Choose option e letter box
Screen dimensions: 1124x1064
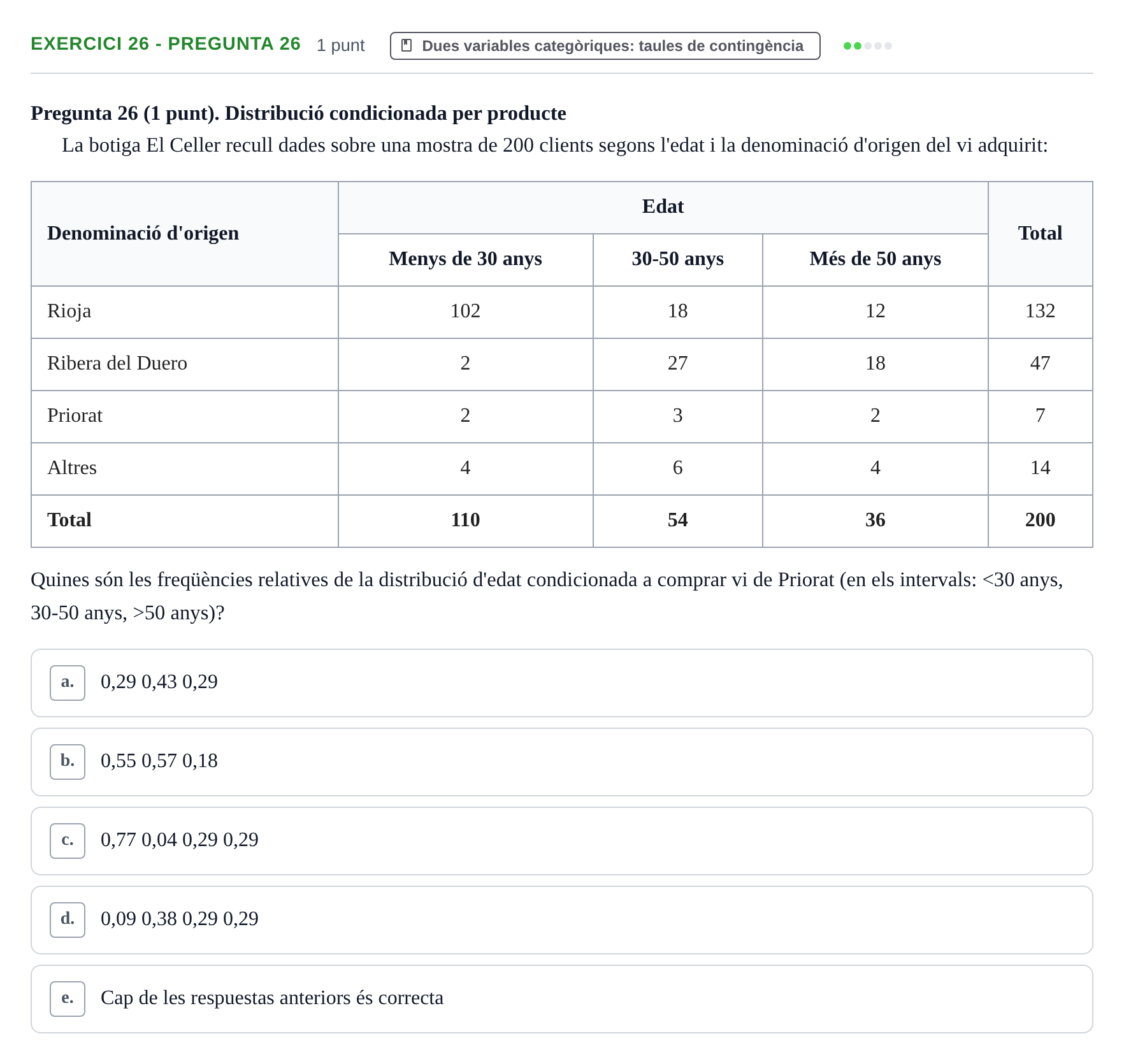click(68, 999)
